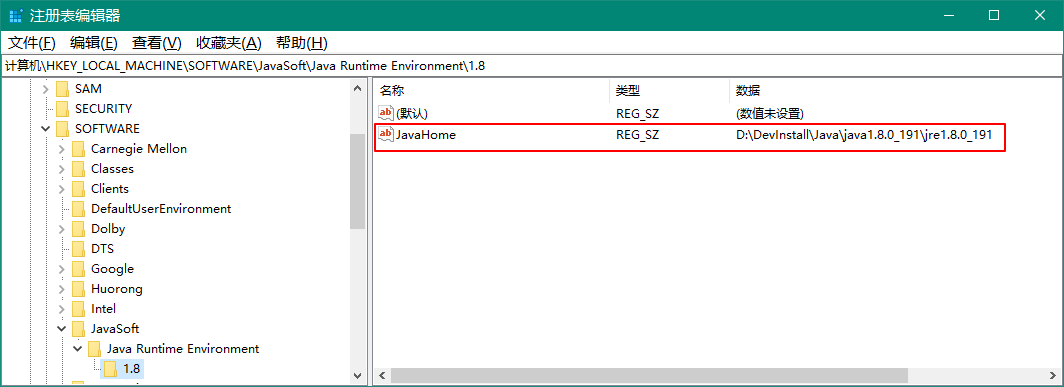
Task: Select the SOFTWARE folder icon
Action: pos(62,128)
